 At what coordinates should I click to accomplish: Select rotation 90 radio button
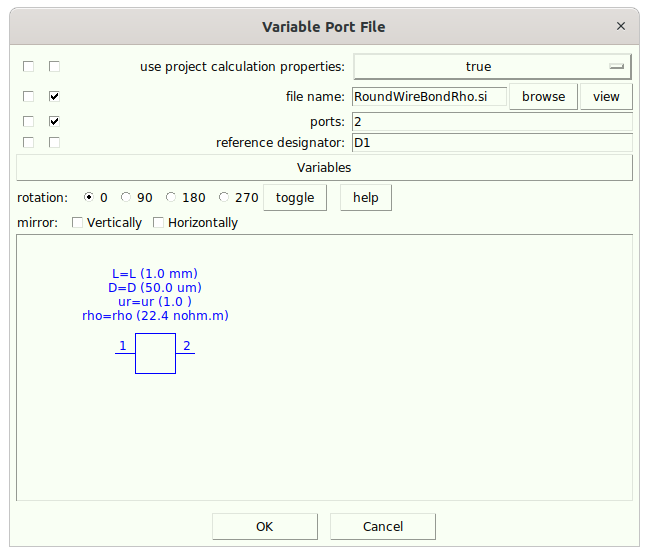[126, 197]
